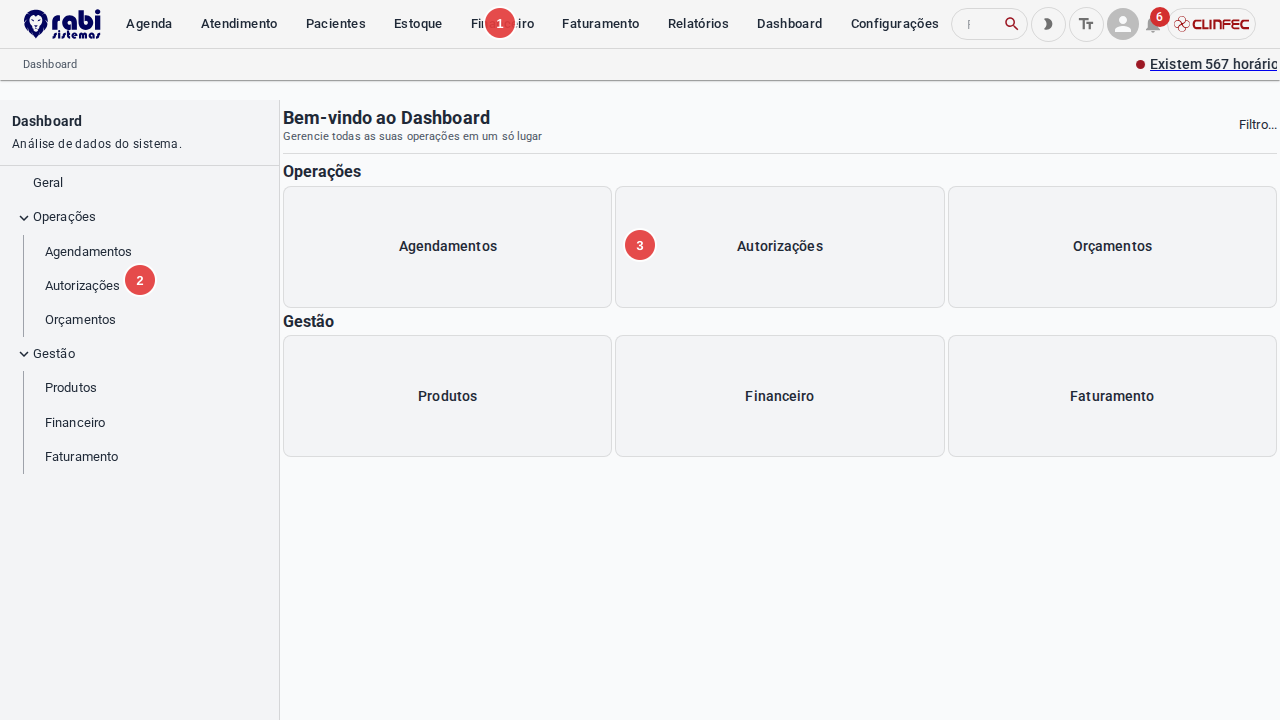Select Faturamento in the sidebar

click(x=81, y=457)
